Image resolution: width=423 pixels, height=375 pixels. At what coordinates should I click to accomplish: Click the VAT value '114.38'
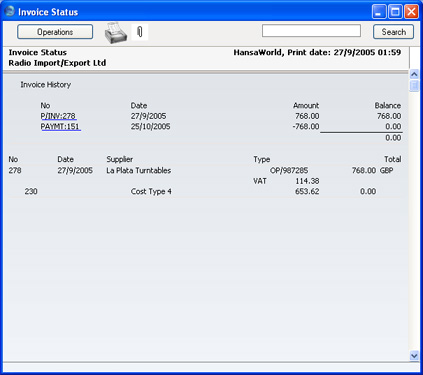pos(307,181)
